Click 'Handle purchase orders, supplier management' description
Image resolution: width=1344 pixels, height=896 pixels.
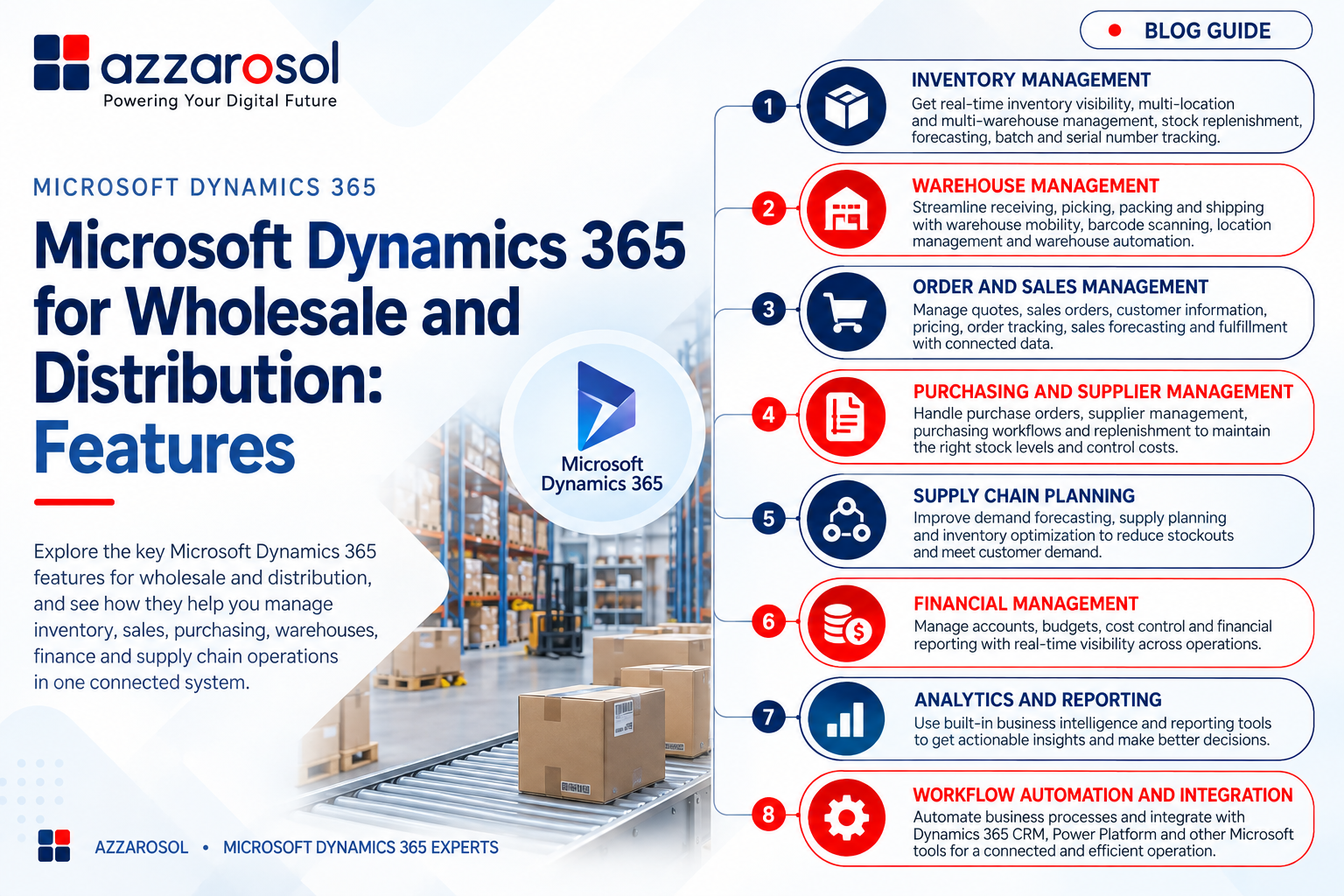[1092, 430]
